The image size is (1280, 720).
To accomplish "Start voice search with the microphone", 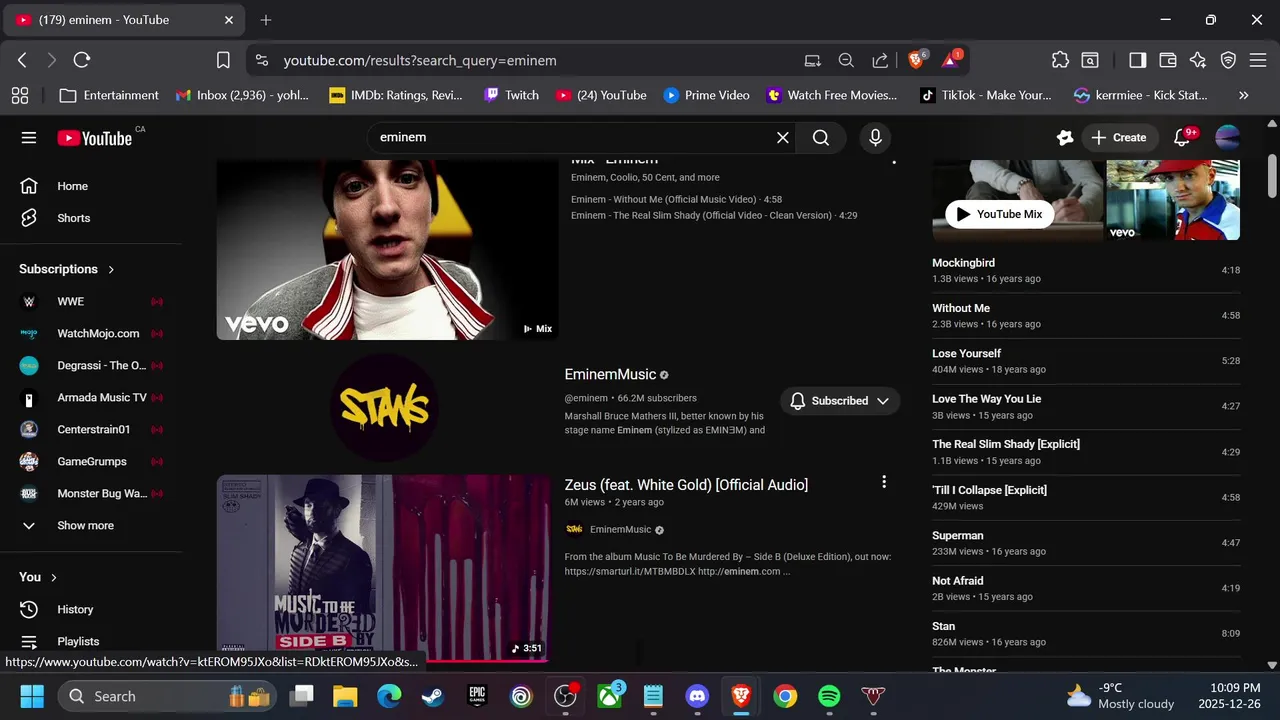I will coord(875,138).
